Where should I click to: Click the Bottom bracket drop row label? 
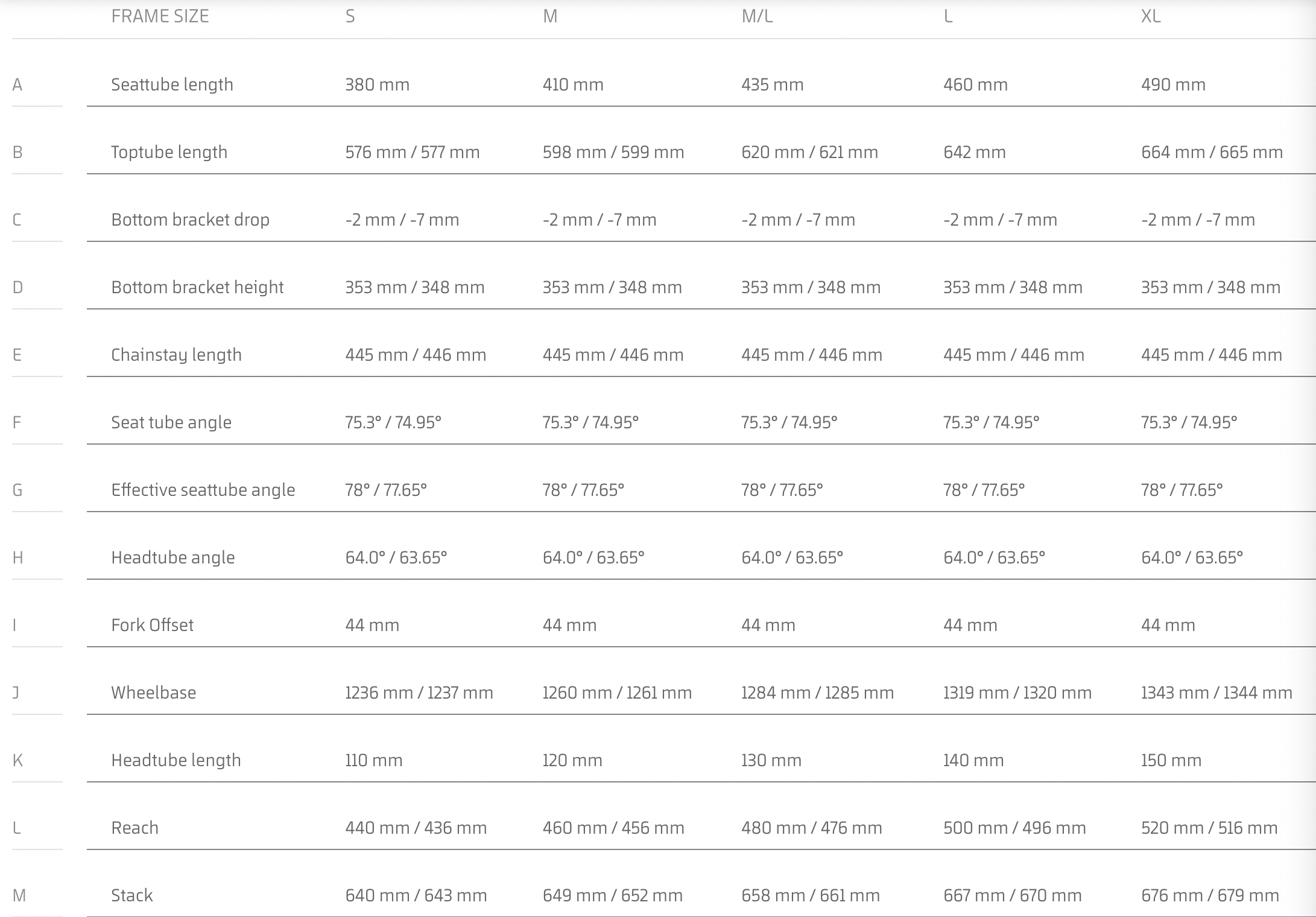pos(190,220)
